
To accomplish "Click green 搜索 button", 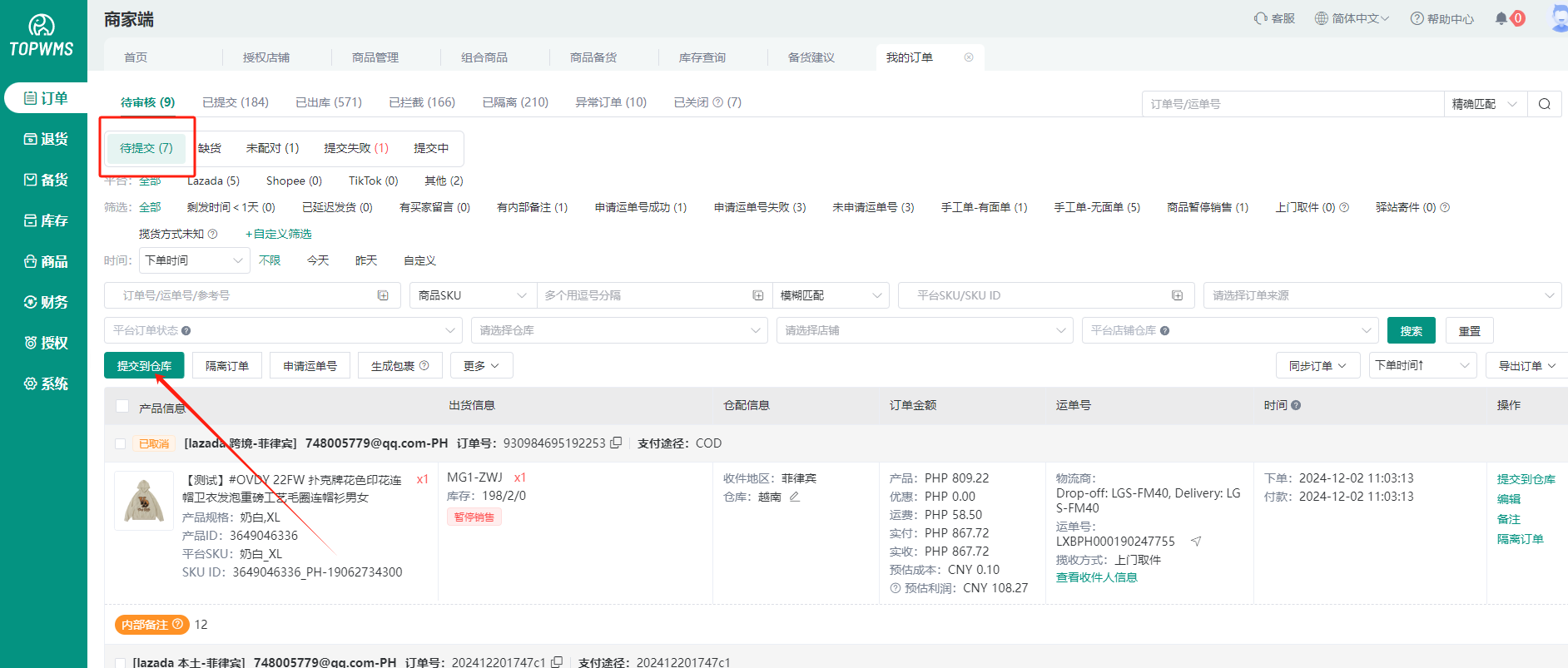I will click(1412, 330).
